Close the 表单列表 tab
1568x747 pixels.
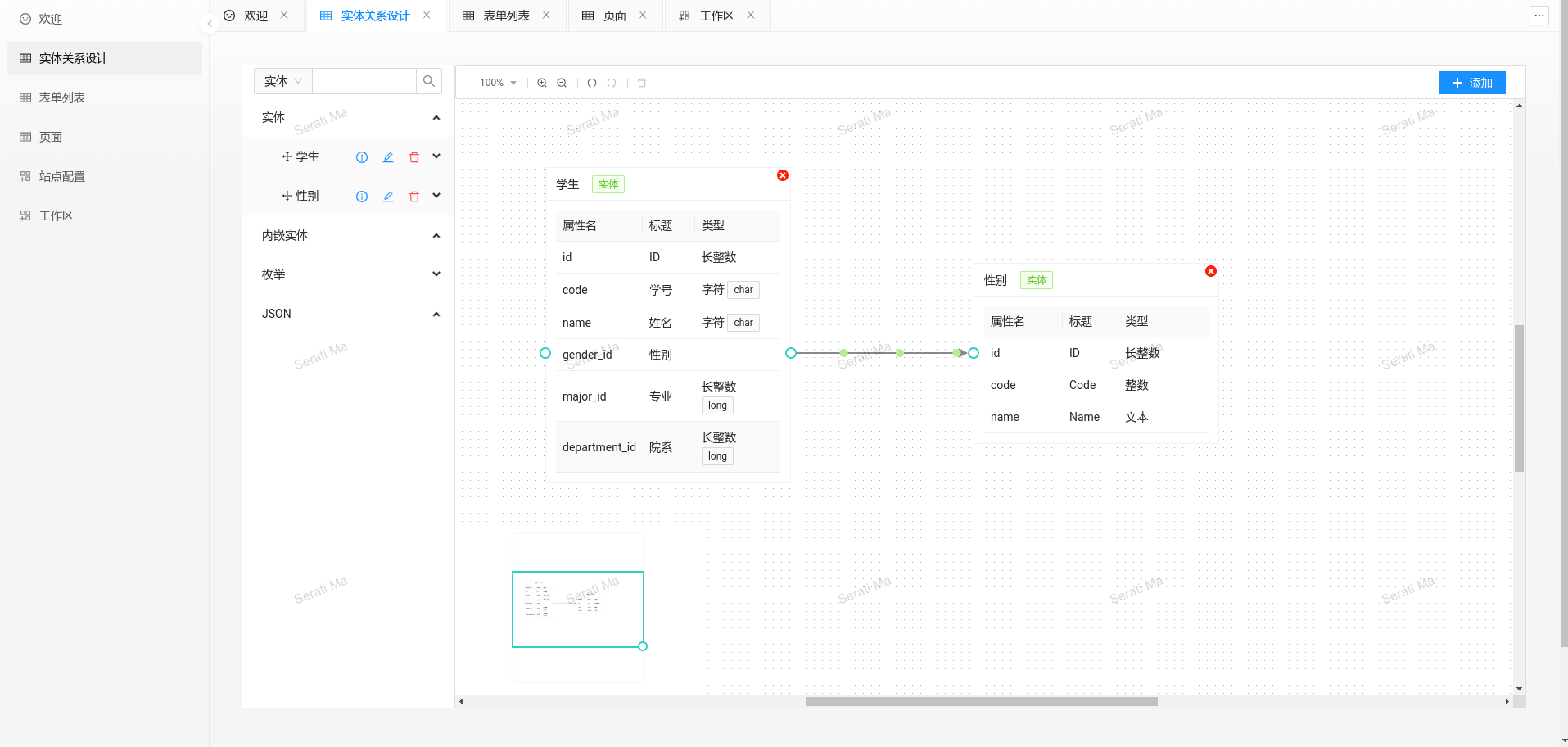(546, 15)
